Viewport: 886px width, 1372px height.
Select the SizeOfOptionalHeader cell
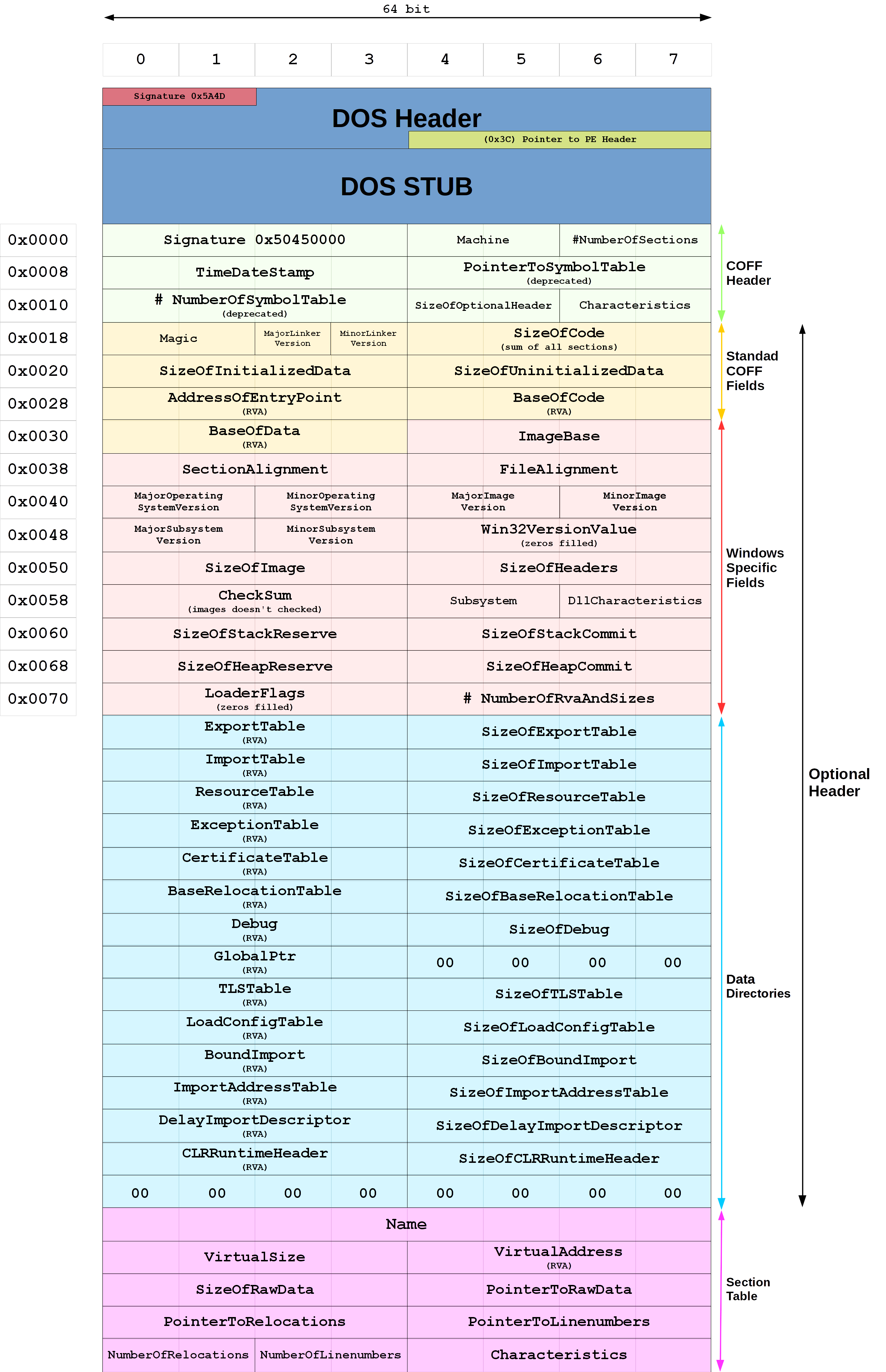click(483, 306)
